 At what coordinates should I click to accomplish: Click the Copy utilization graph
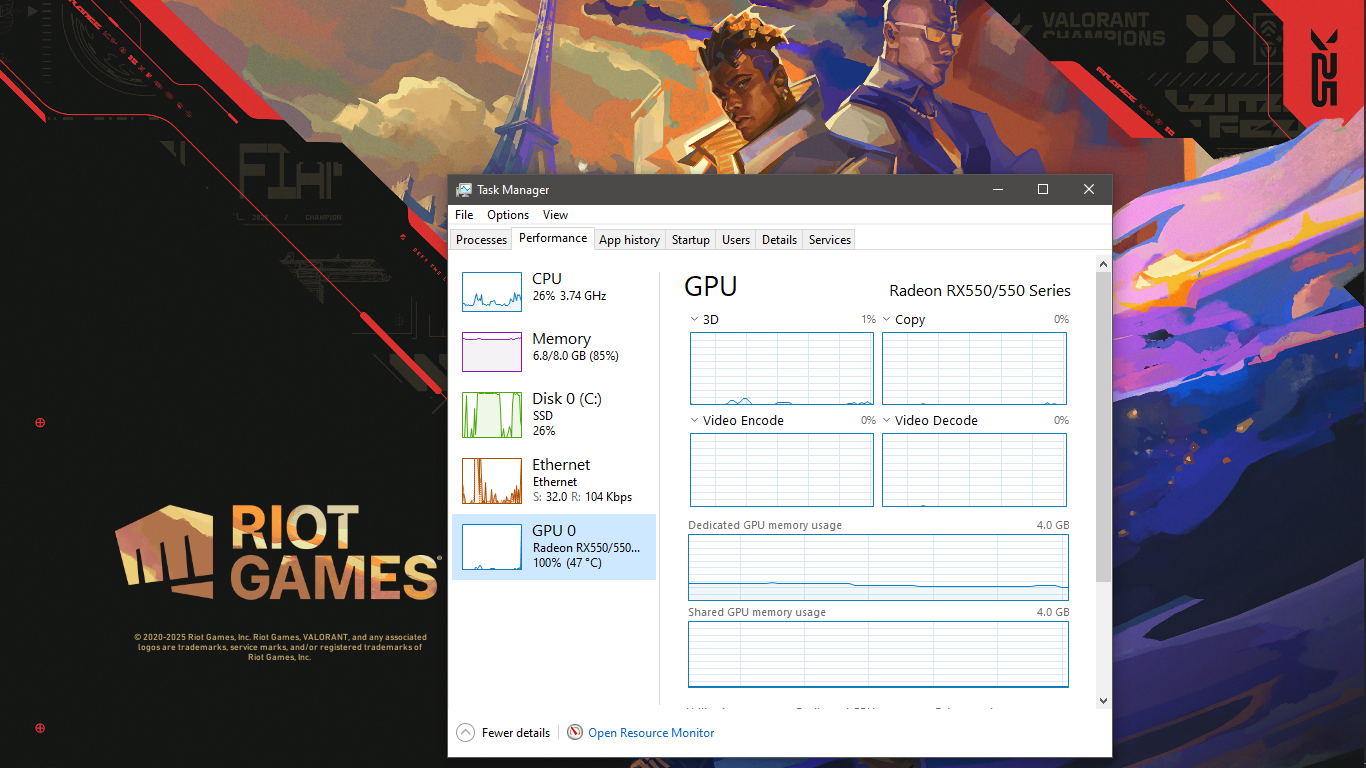click(974, 369)
